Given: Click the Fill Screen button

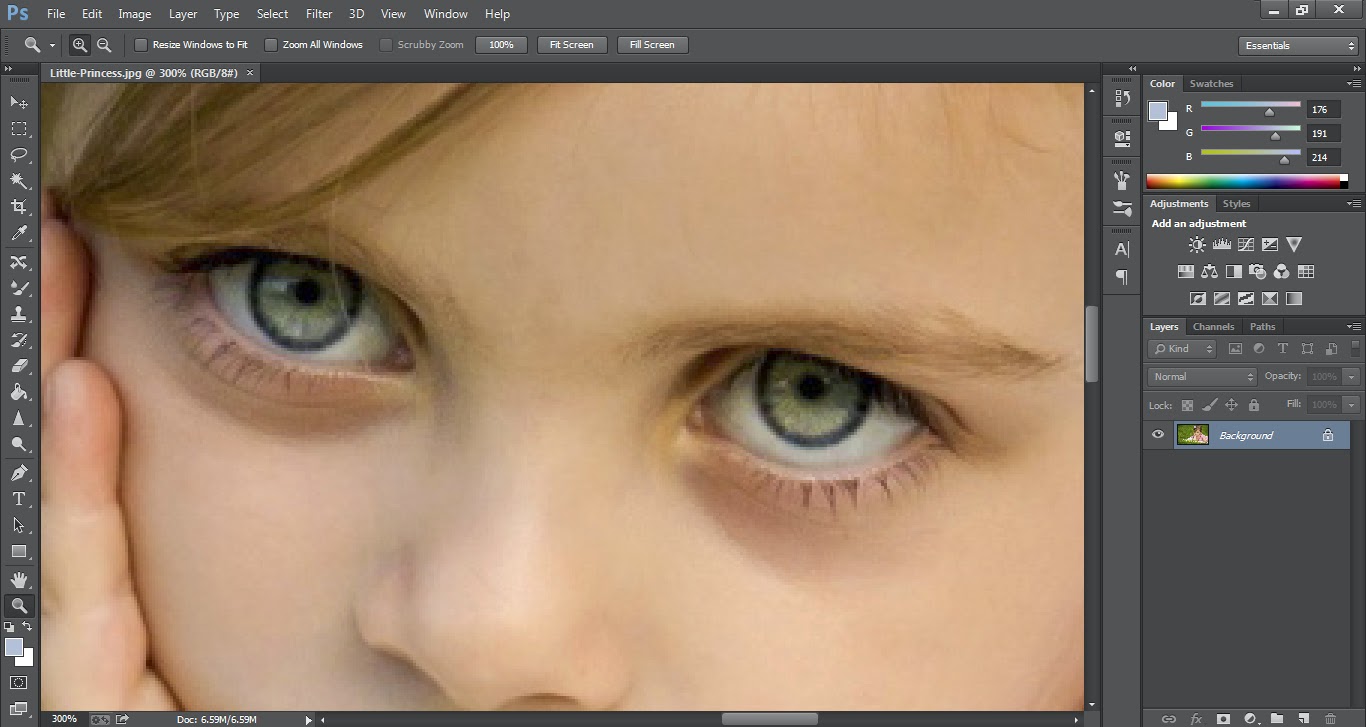Looking at the screenshot, I should (x=652, y=45).
